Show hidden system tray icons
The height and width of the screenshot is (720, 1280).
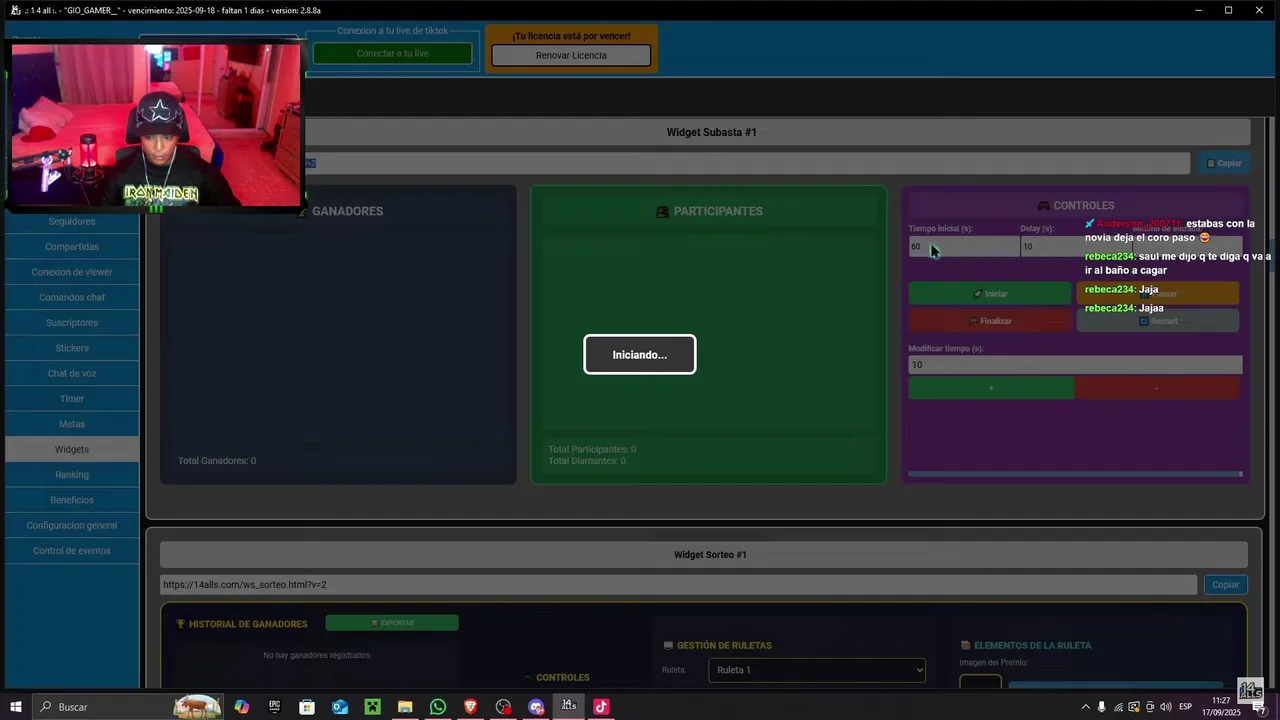(x=1086, y=707)
